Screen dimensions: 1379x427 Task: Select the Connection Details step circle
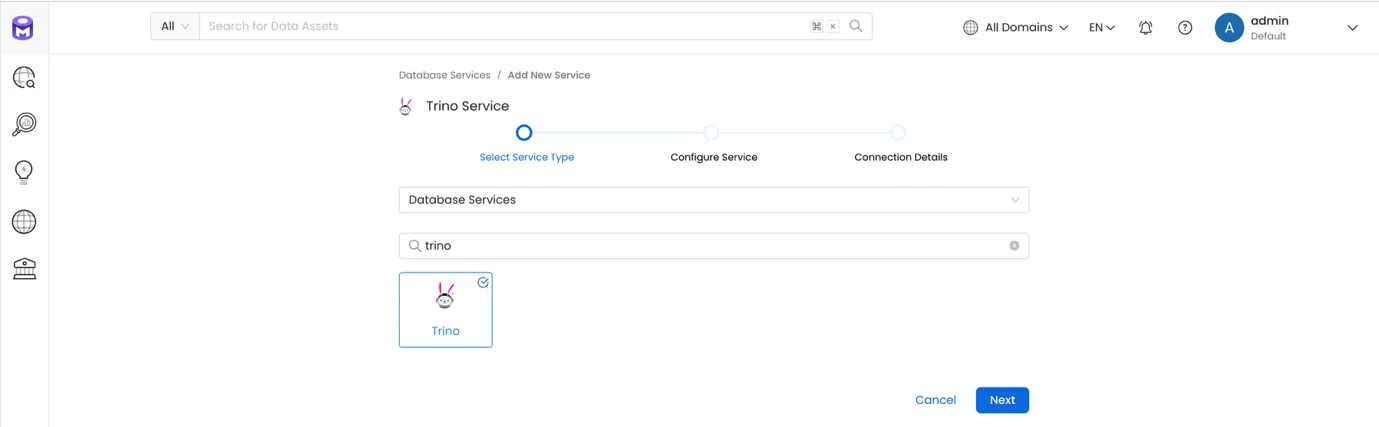pos(898,133)
